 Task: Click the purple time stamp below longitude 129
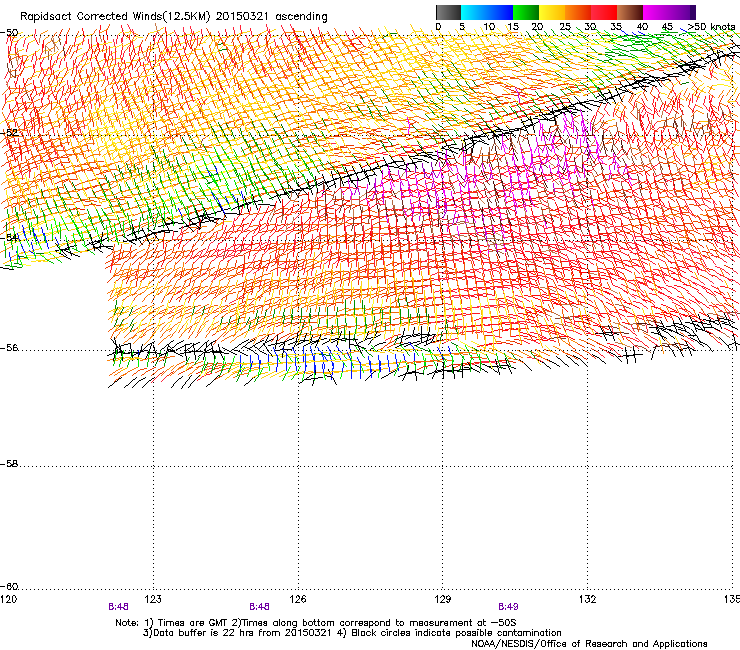click(508, 607)
